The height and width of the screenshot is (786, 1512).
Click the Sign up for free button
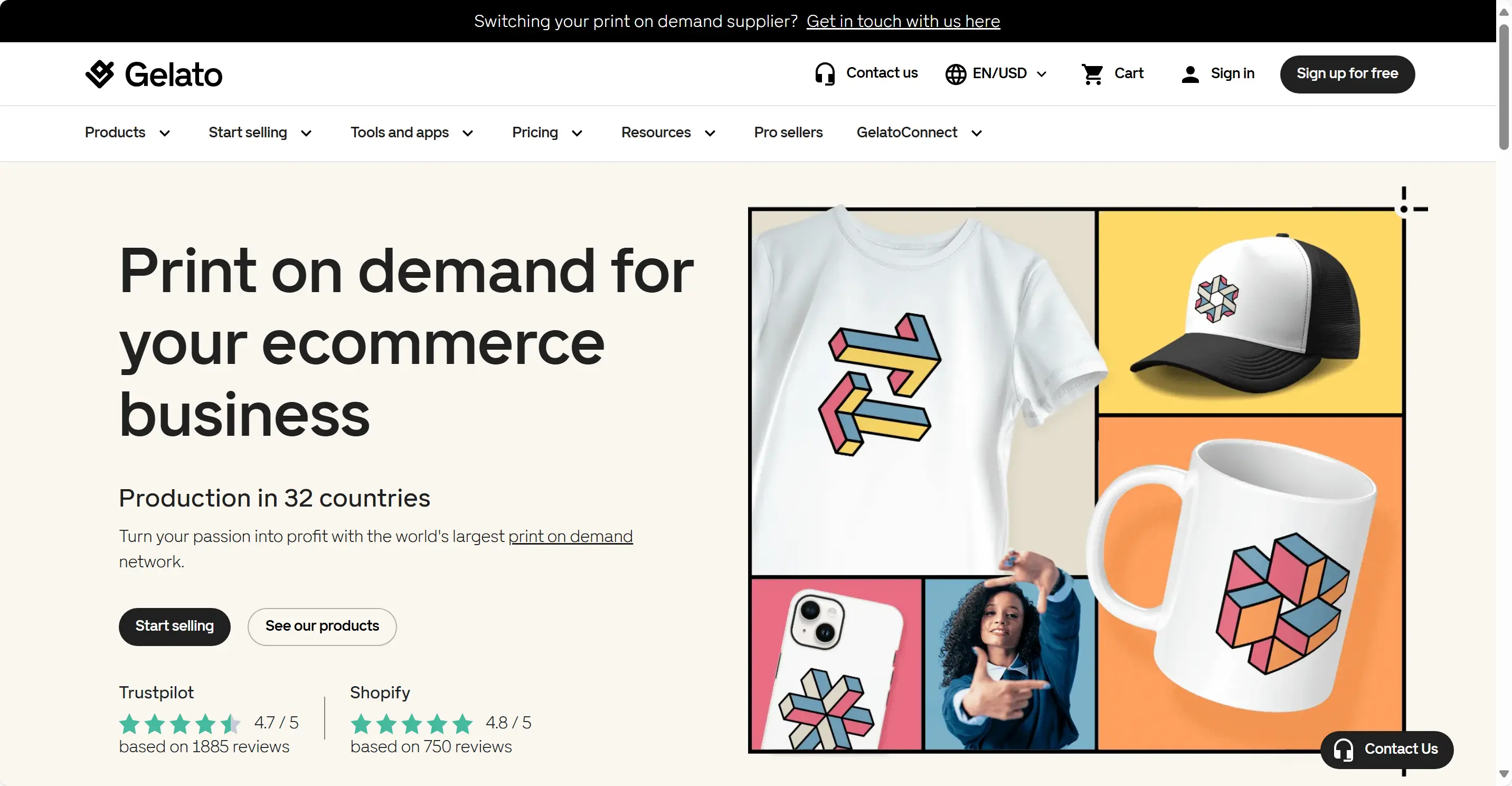(x=1347, y=74)
